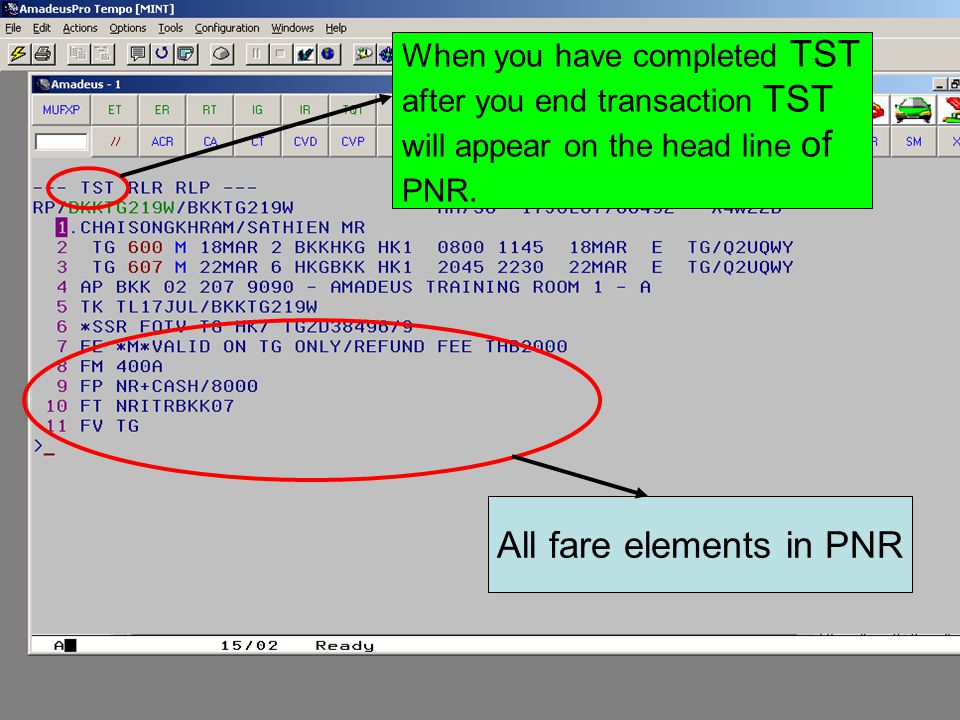Click the ER end and retrieve button
This screenshot has width=960, height=720.
coord(162,110)
